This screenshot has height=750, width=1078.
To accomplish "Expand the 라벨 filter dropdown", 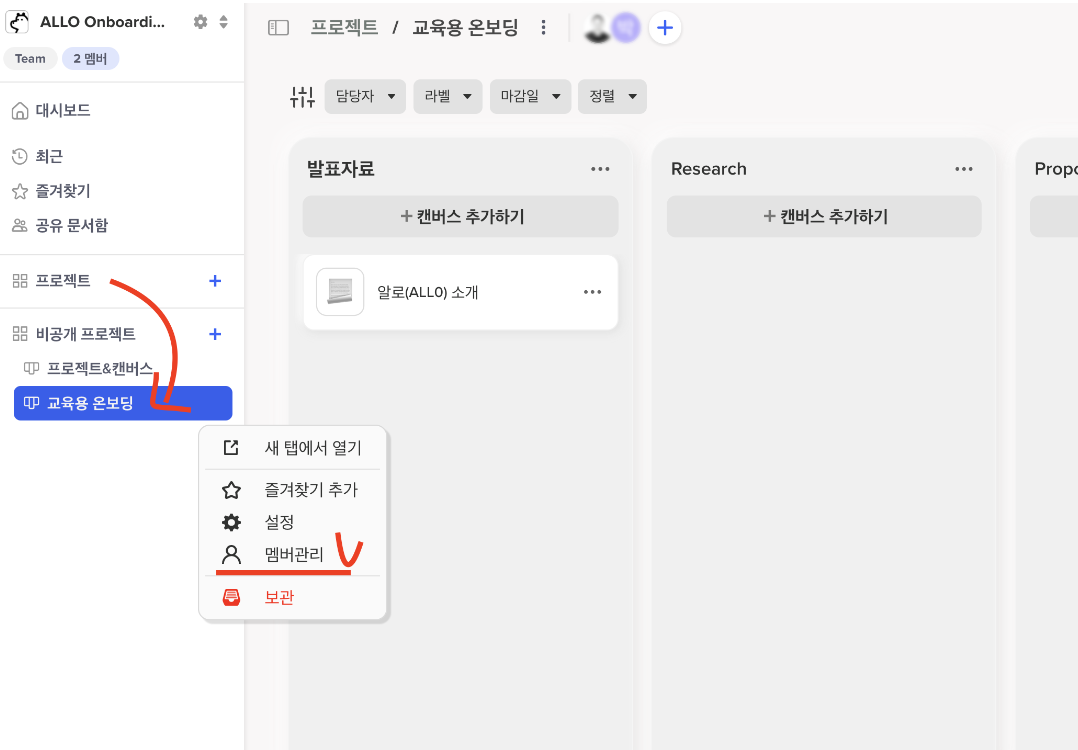I will (x=447, y=97).
